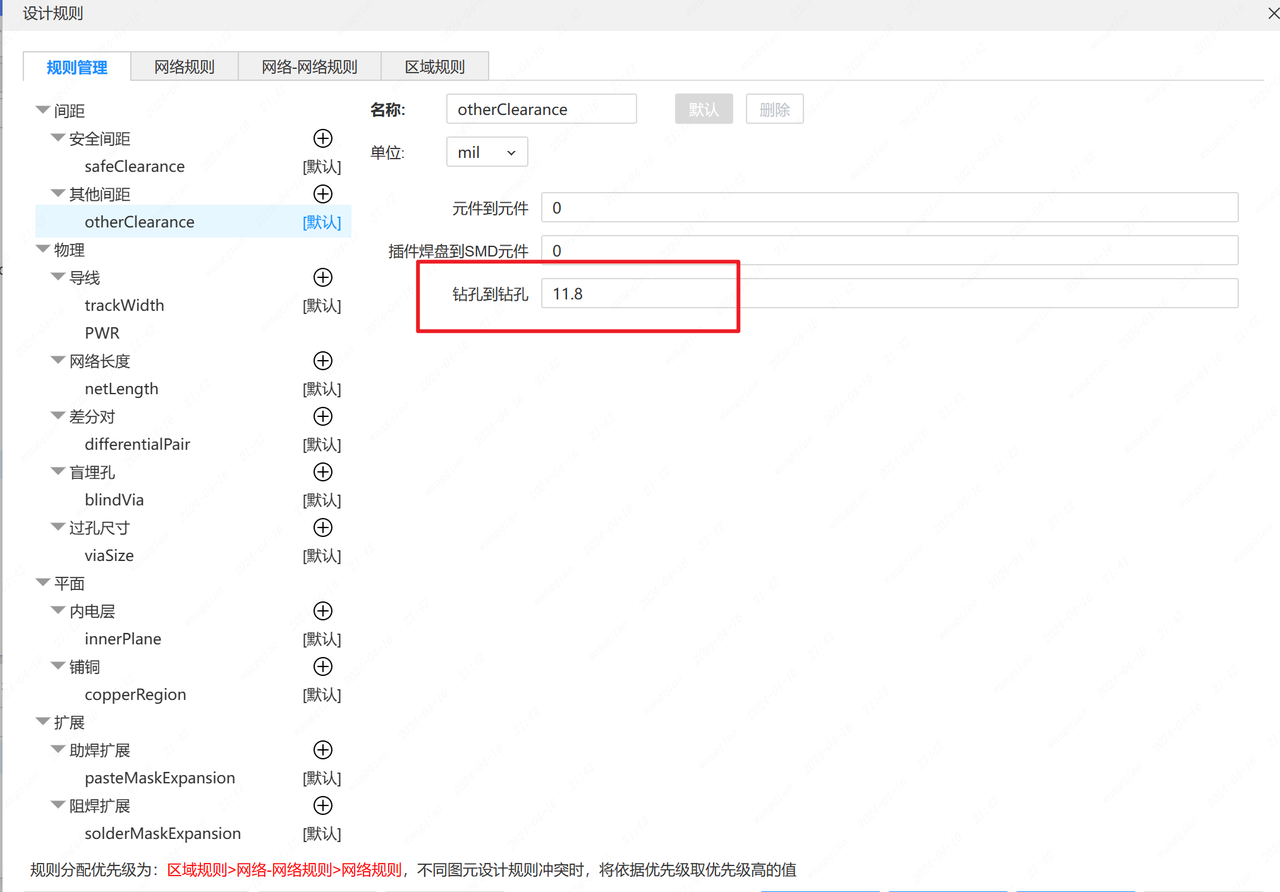The image size is (1280, 892).
Task: Select the differentialPair rule
Action: click(x=138, y=444)
